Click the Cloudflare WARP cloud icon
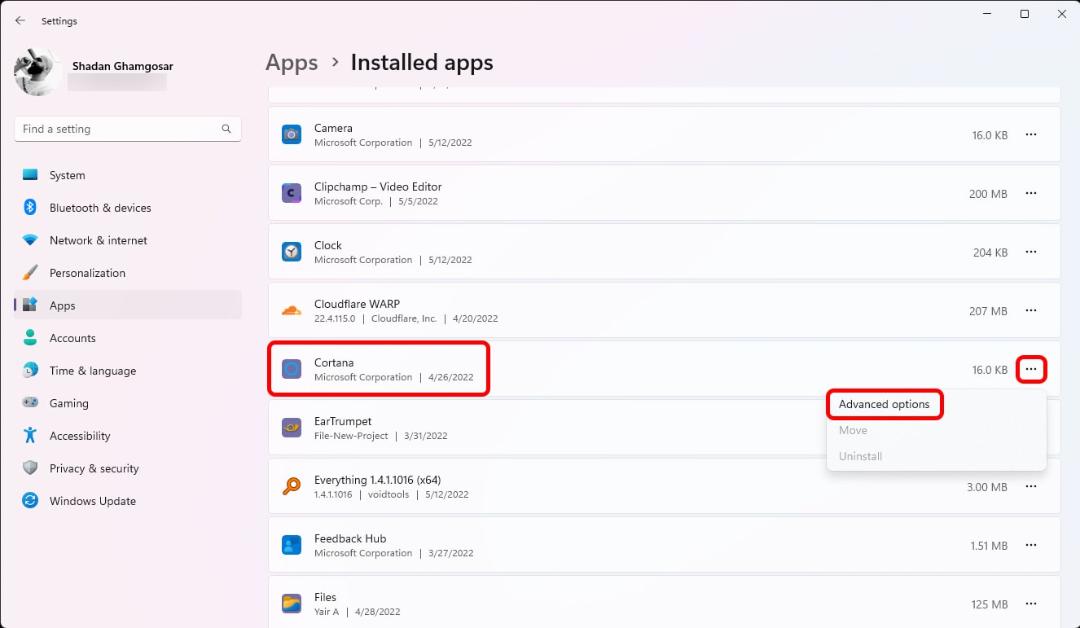This screenshot has height=628, width=1080. pos(291,311)
